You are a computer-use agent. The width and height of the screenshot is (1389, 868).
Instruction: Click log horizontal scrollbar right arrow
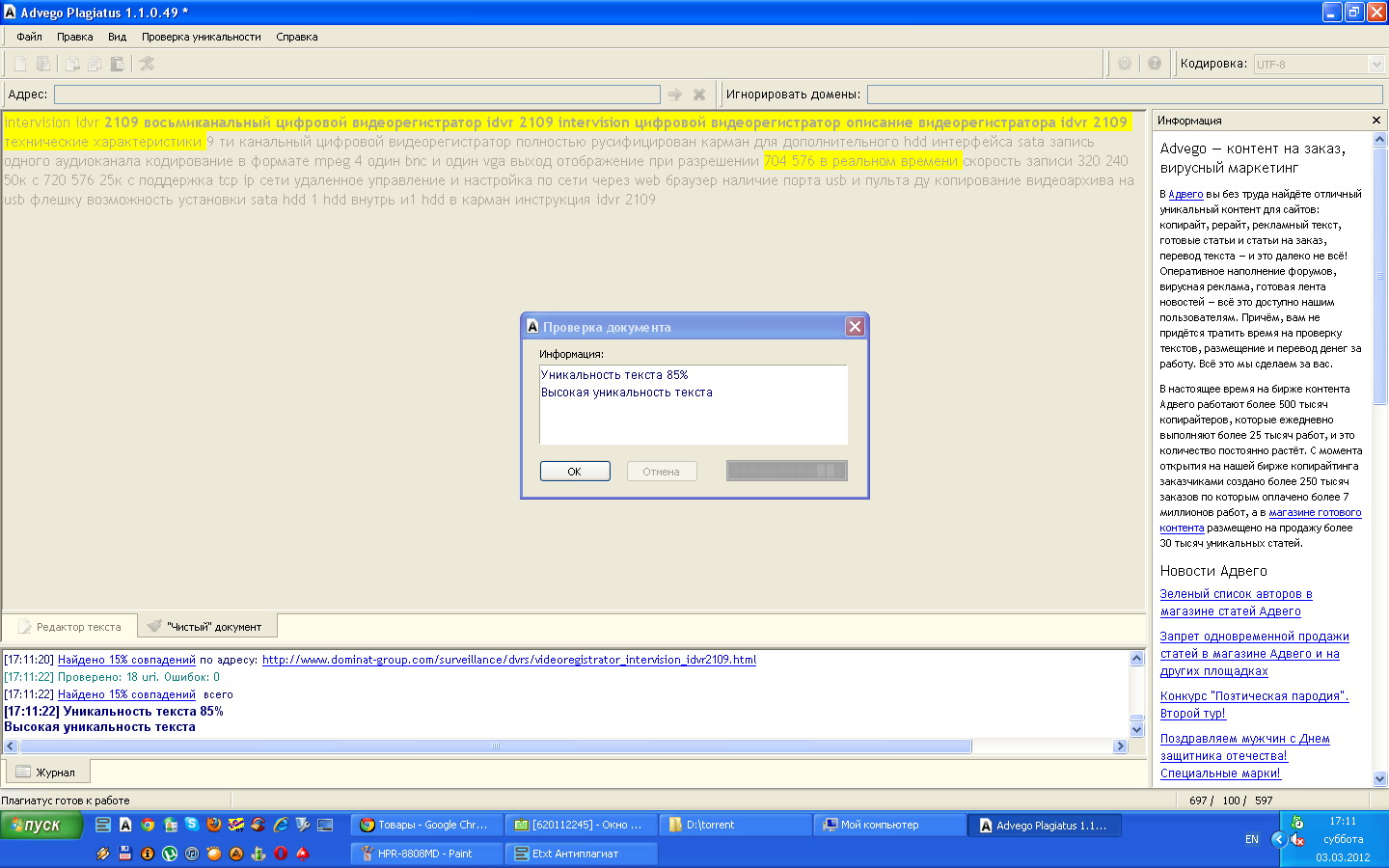point(1120,746)
